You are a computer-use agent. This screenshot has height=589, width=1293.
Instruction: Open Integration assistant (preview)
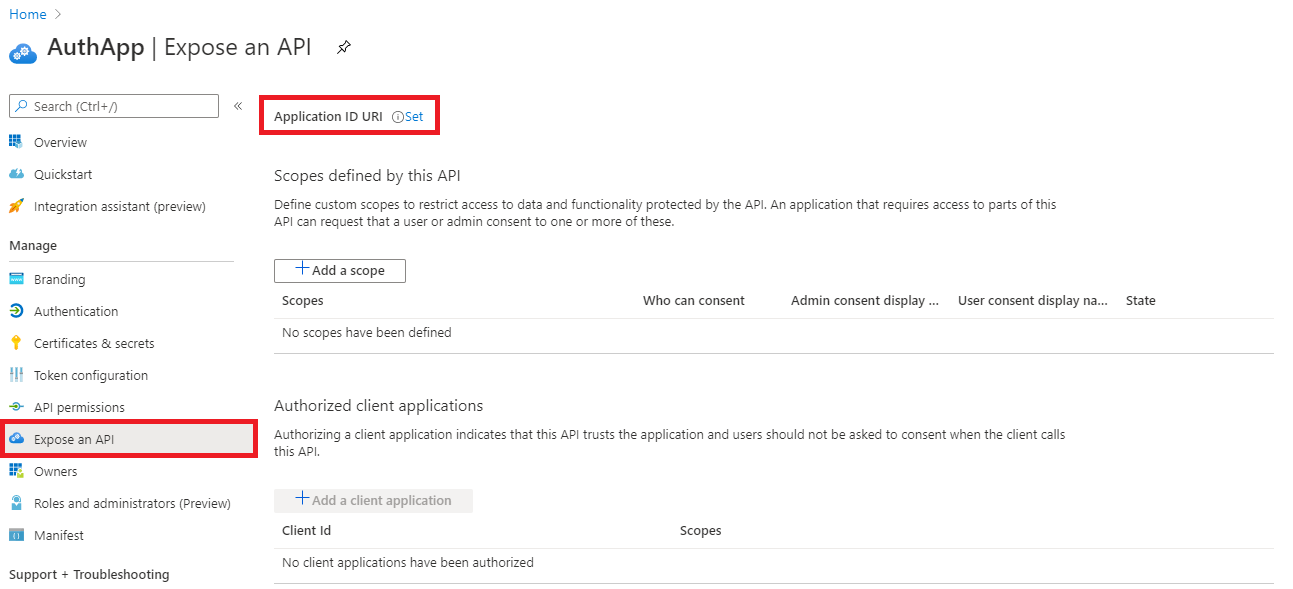coord(121,205)
